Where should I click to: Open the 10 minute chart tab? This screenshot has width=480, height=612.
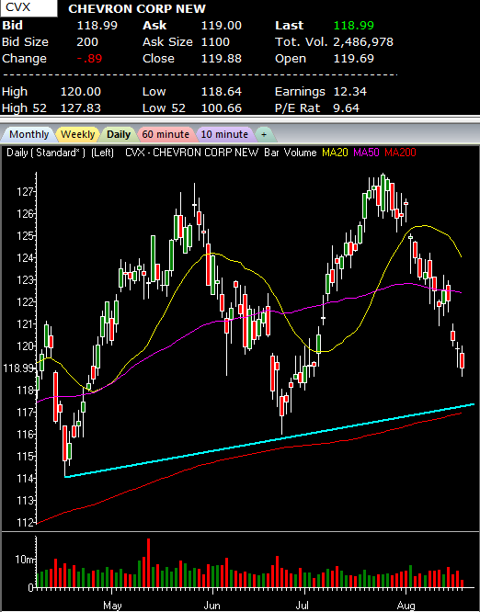point(225,135)
